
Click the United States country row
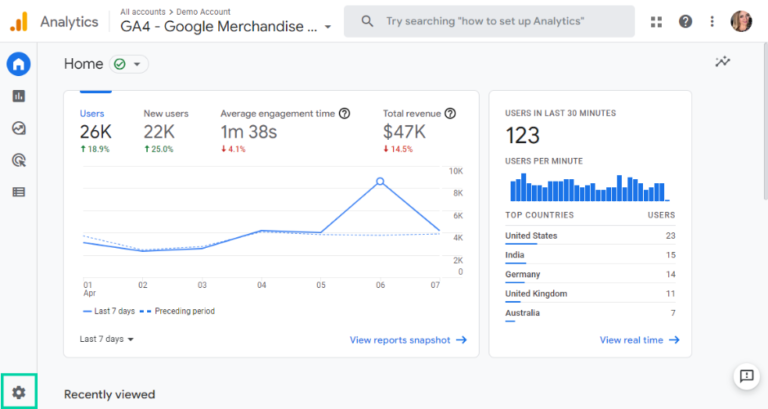coord(590,236)
